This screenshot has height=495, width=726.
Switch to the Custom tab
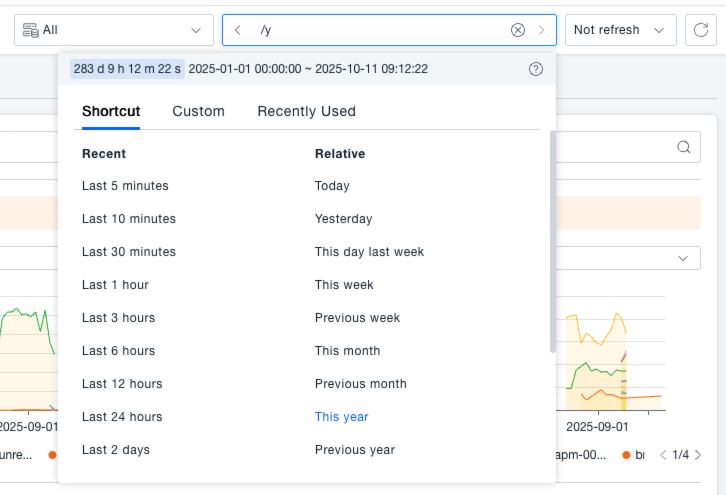point(198,111)
